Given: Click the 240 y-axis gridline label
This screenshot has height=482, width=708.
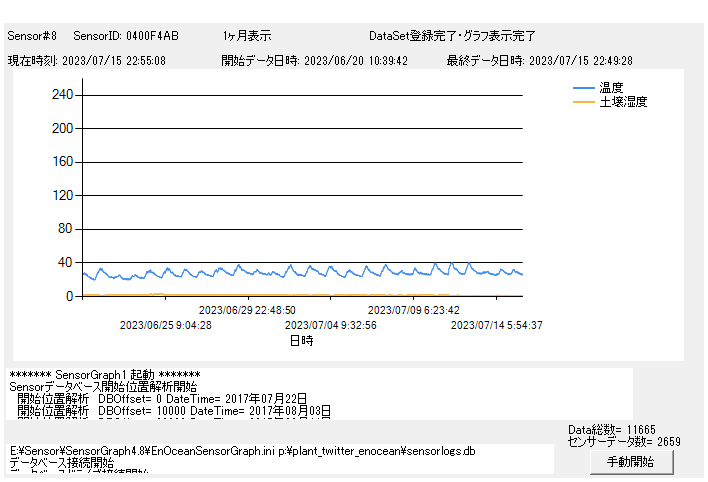Looking at the screenshot, I should [x=62, y=95].
